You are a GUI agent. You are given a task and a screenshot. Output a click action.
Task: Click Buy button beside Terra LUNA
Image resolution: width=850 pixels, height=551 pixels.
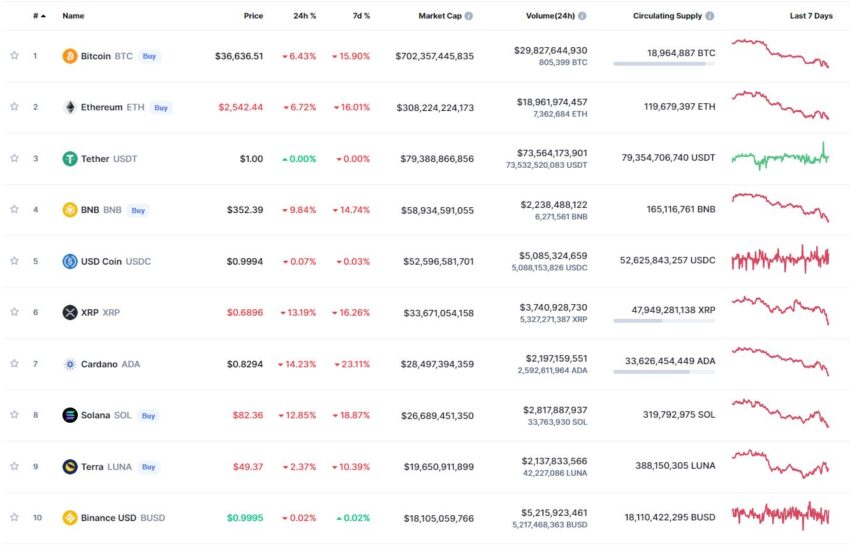point(149,466)
